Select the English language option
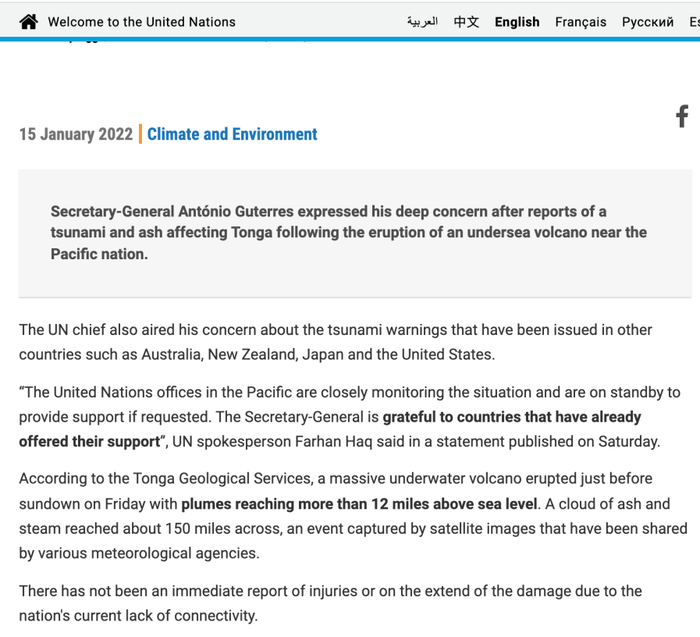Screen dimensions: 700x637 coord(517,22)
